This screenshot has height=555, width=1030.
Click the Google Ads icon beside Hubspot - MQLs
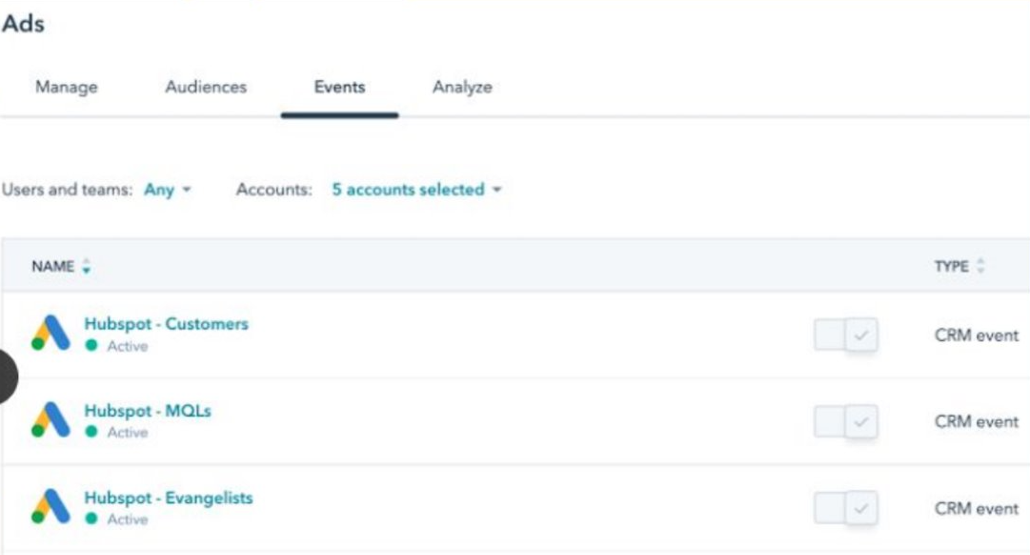click(51, 420)
